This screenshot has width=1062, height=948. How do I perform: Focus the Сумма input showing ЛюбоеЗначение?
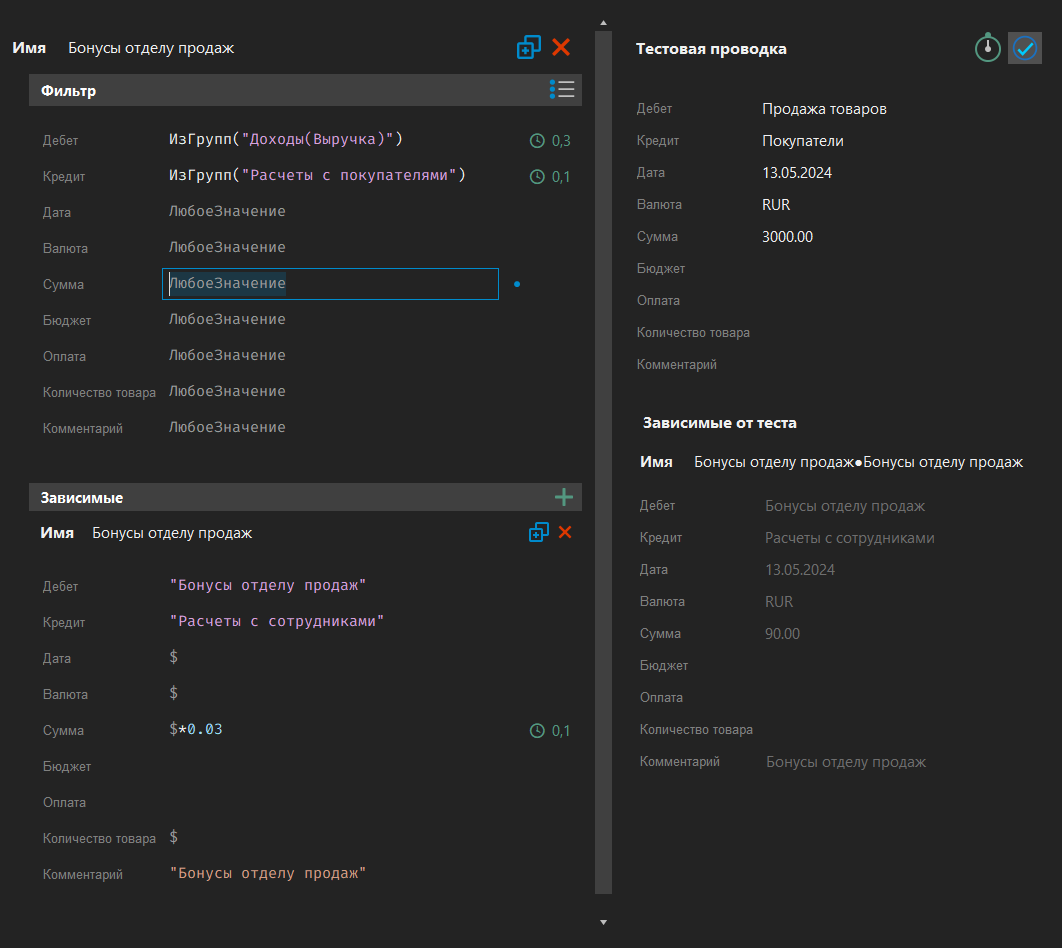pyautogui.click(x=330, y=283)
